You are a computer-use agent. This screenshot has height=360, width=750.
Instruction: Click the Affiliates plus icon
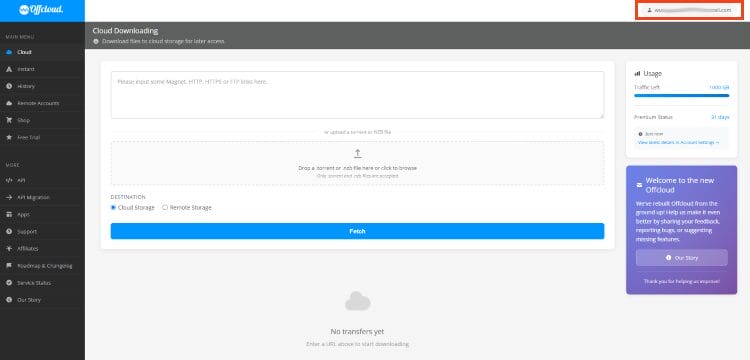point(9,249)
